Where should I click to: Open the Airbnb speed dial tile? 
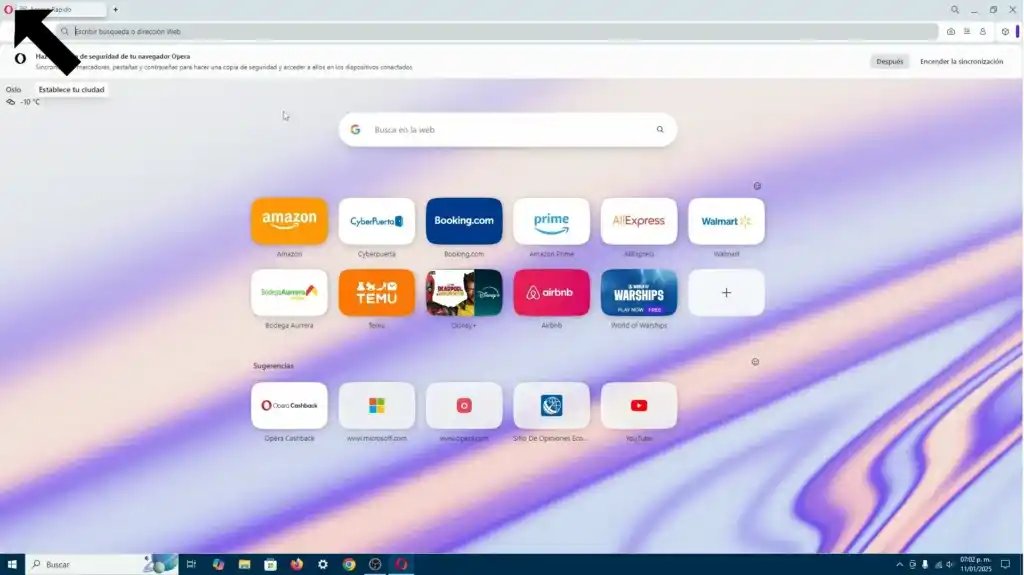[552, 293]
